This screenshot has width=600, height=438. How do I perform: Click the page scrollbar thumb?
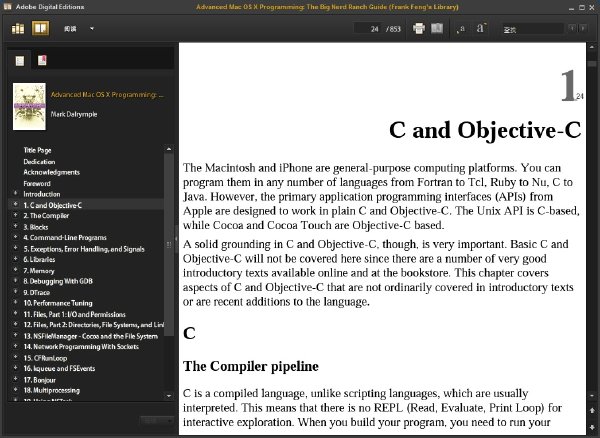(x=592, y=64)
